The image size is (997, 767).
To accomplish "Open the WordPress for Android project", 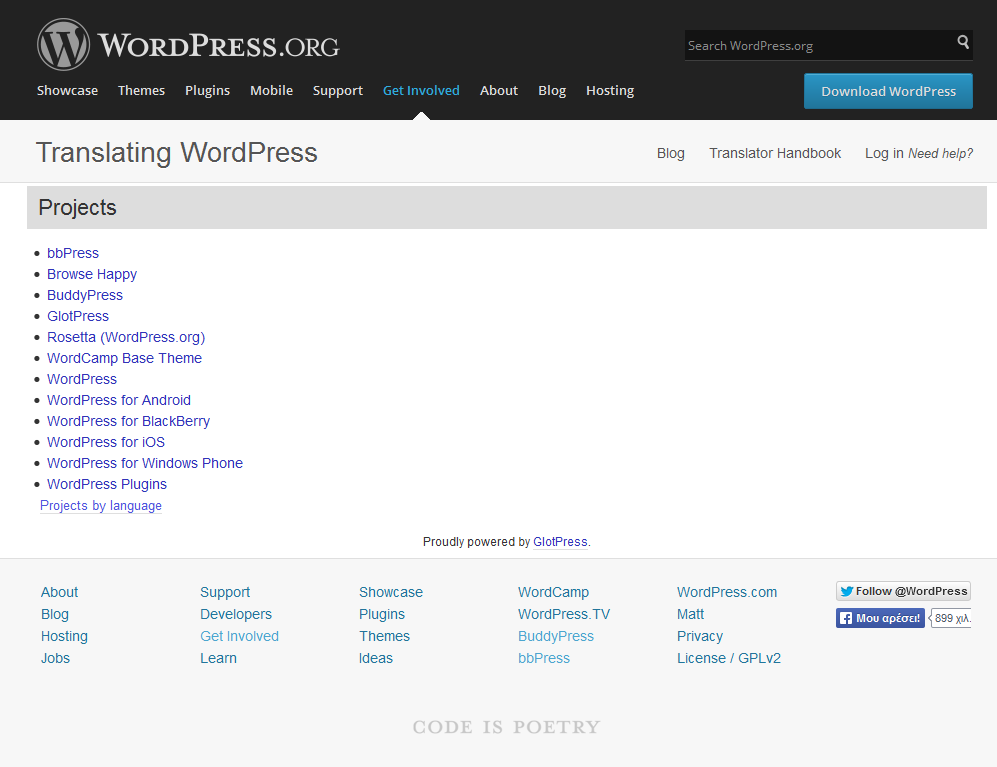I will point(119,400).
